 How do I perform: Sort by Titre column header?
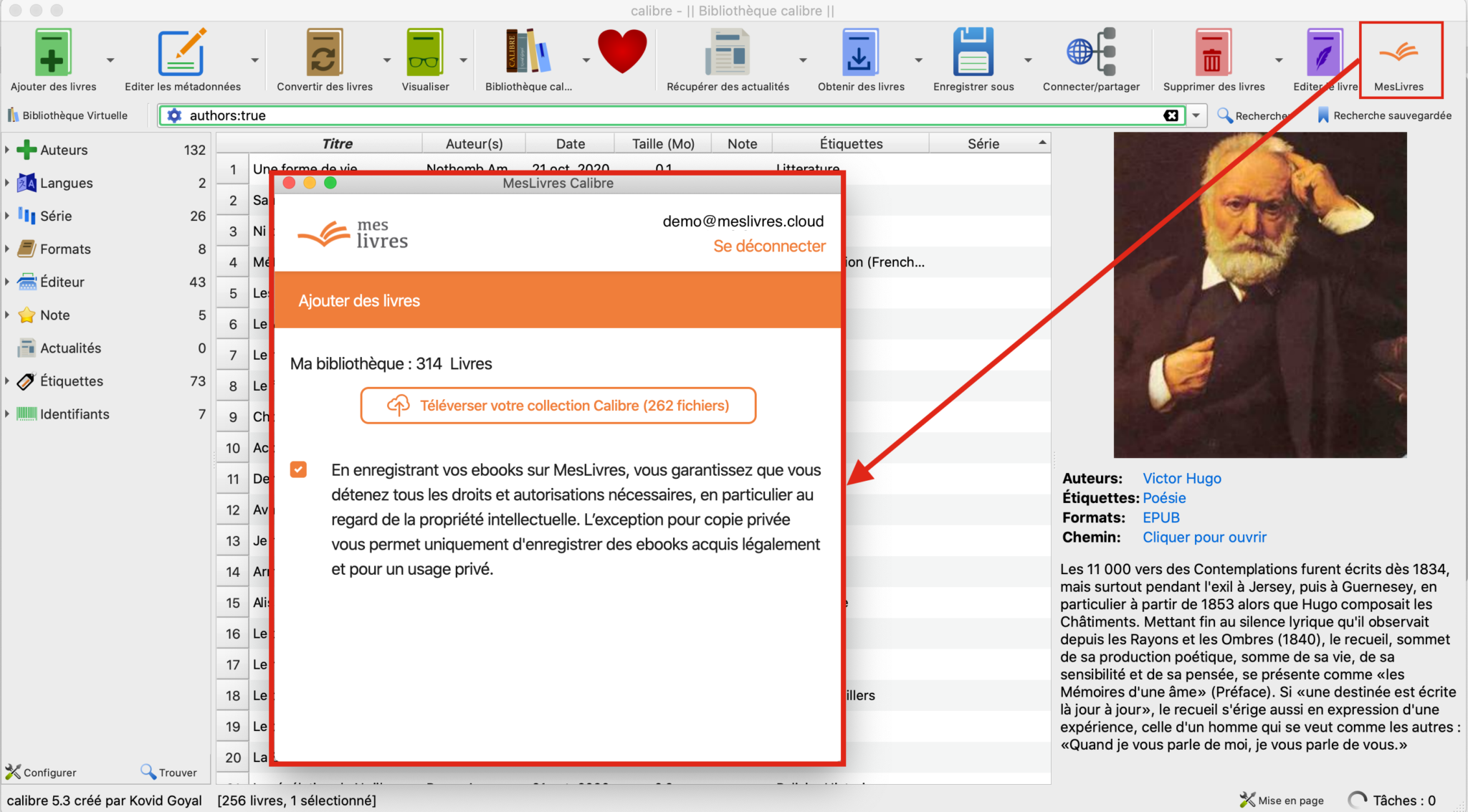click(x=337, y=143)
